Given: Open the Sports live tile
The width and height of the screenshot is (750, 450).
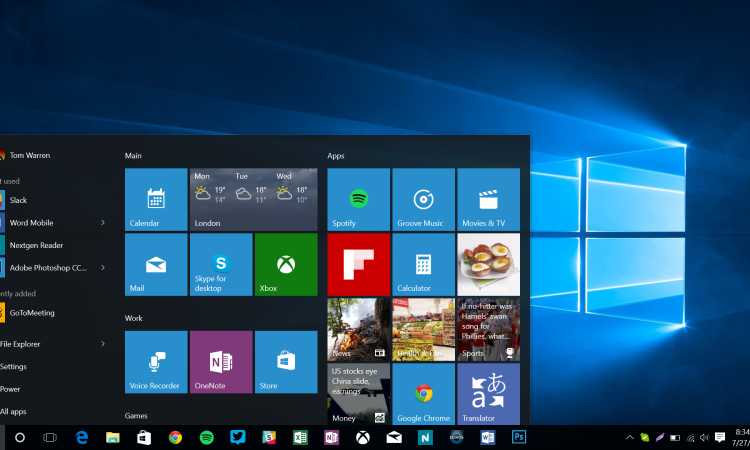Looking at the screenshot, I should coord(489,329).
